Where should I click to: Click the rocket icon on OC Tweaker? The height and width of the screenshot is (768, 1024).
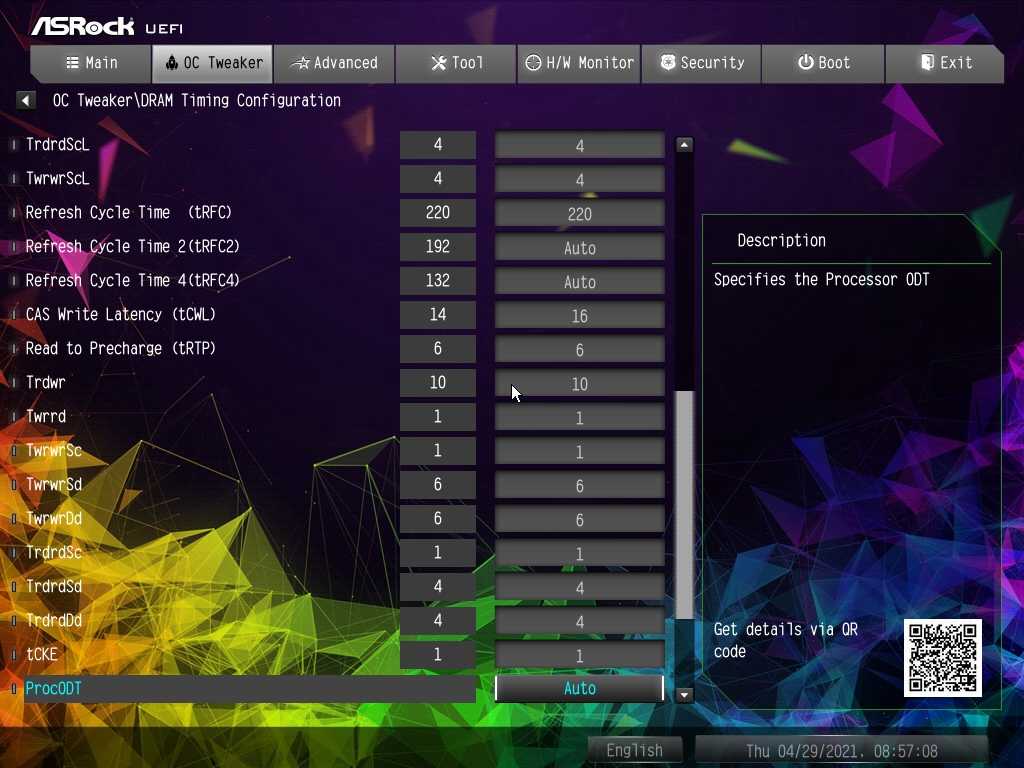(x=171, y=63)
